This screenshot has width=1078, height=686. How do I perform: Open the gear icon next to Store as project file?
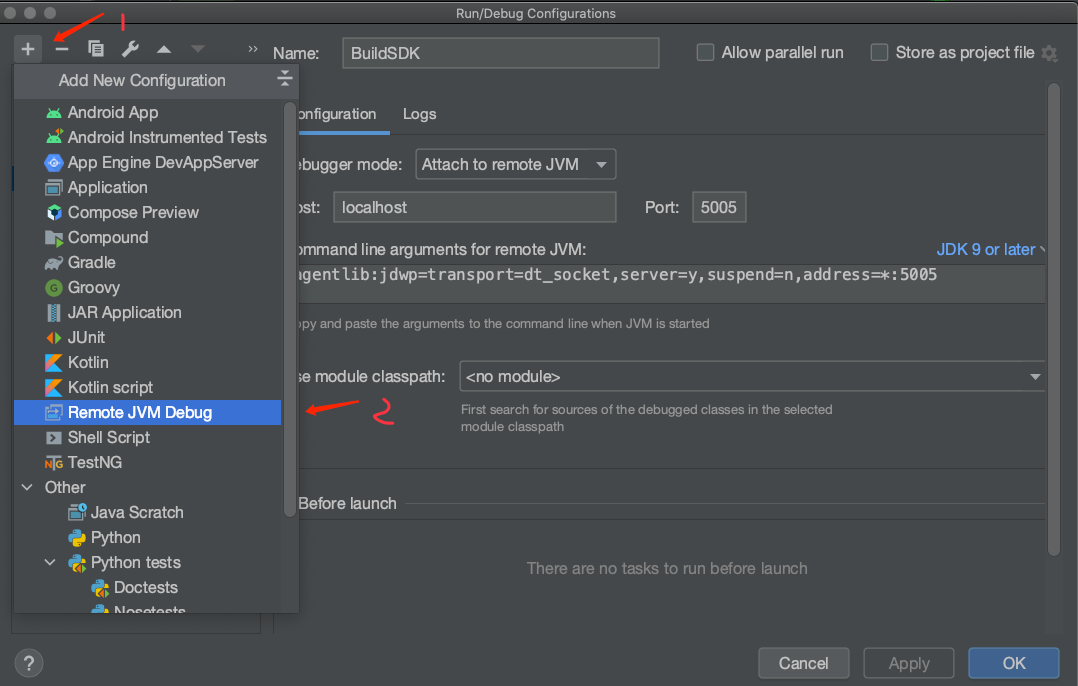point(1049,53)
